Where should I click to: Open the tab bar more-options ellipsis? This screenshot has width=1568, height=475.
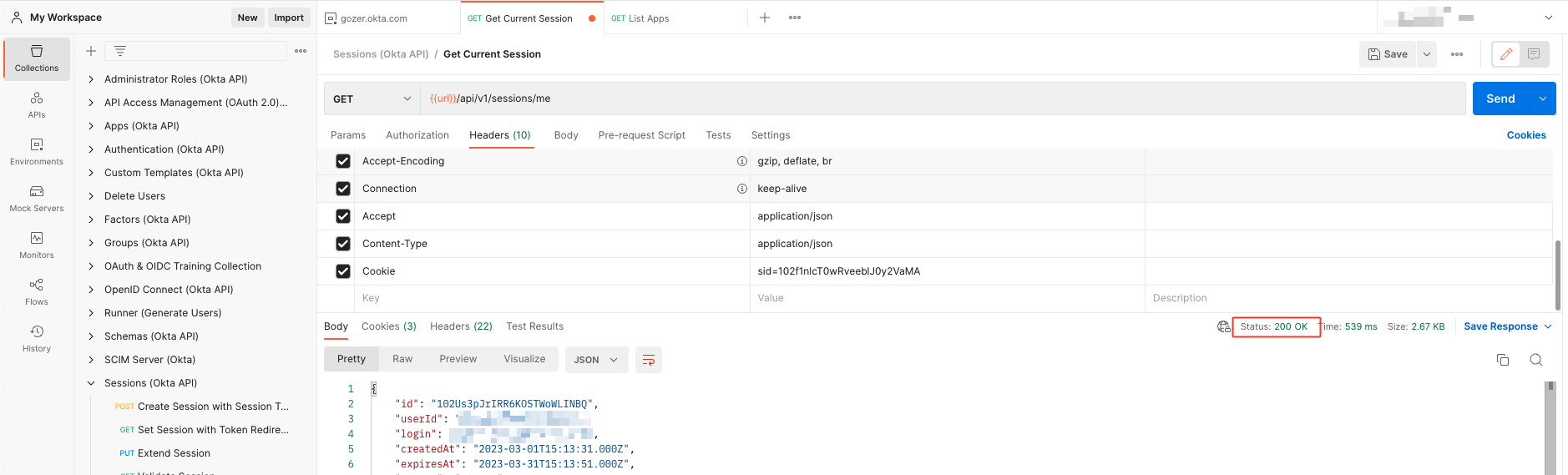pyautogui.click(x=795, y=18)
